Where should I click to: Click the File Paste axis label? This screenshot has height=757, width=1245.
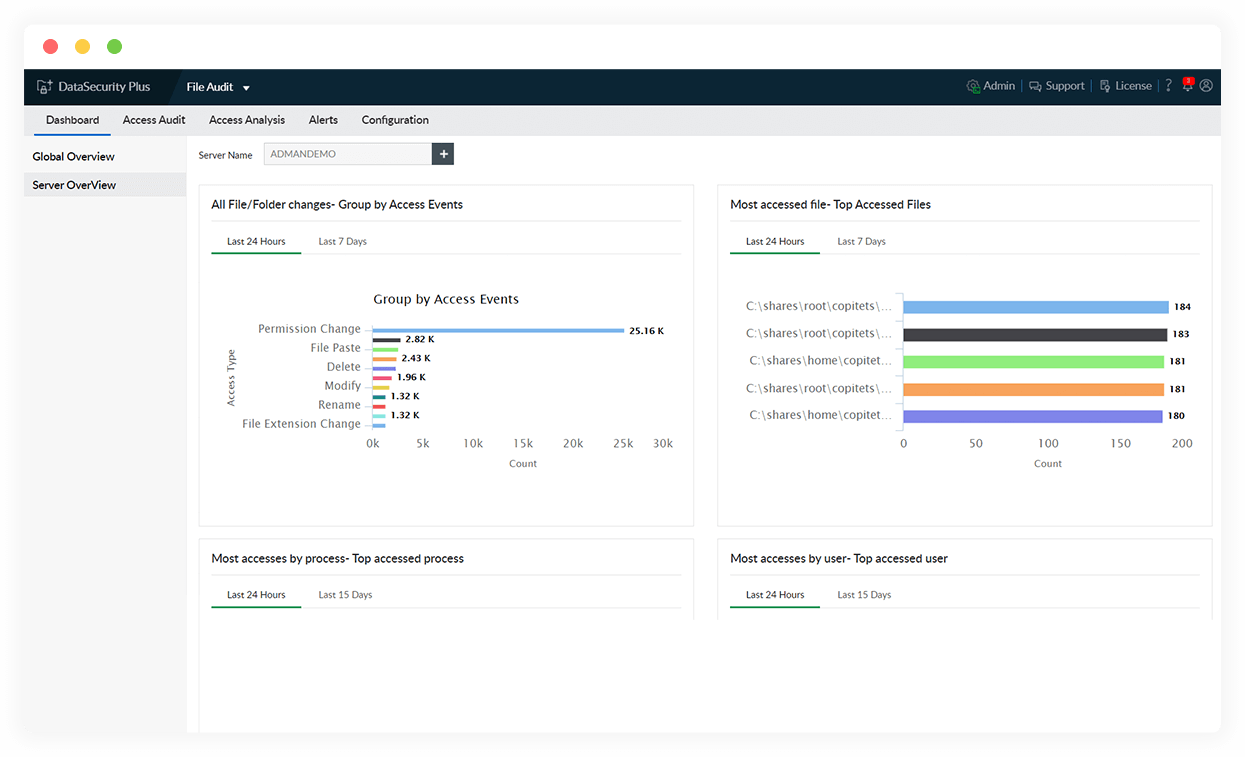coord(335,348)
